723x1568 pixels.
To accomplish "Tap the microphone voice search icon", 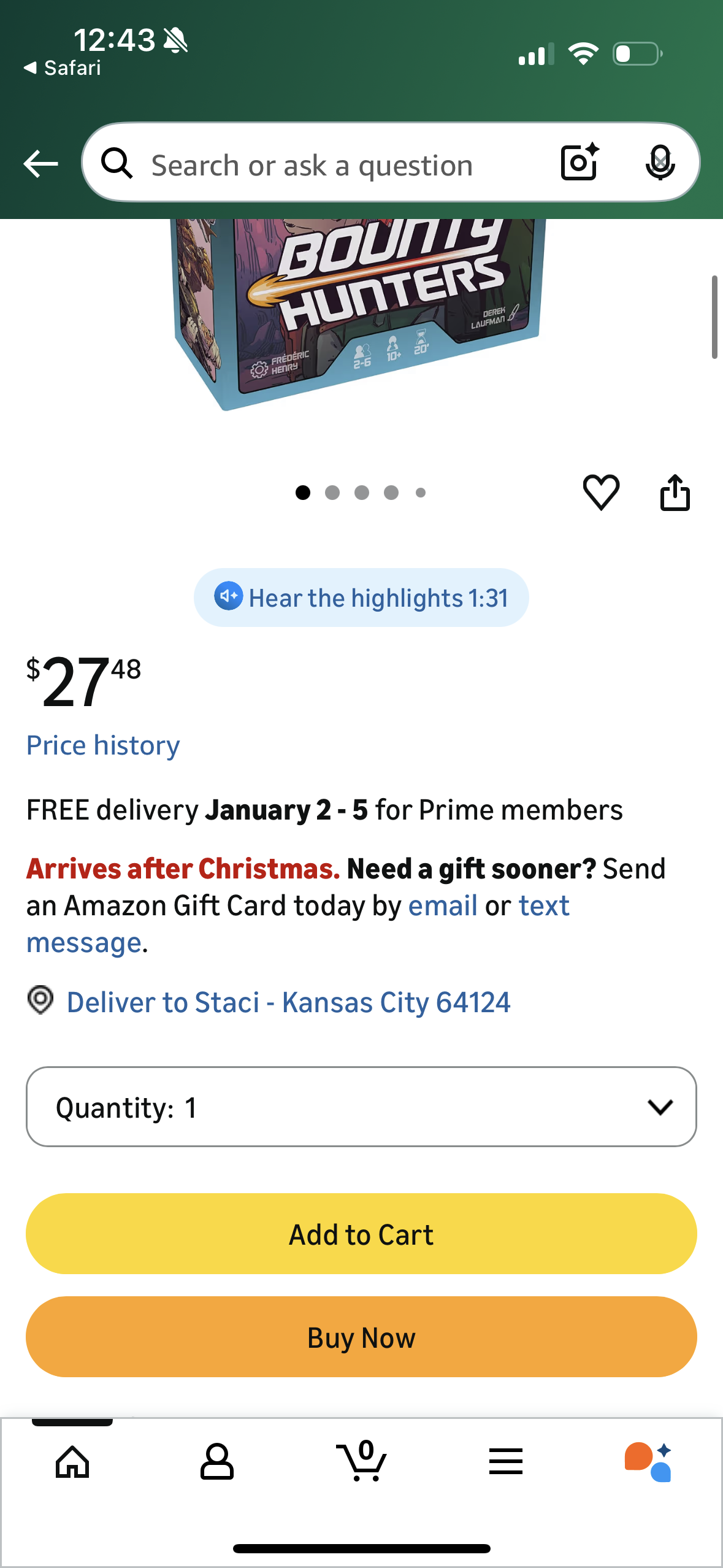I will click(660, 163).
